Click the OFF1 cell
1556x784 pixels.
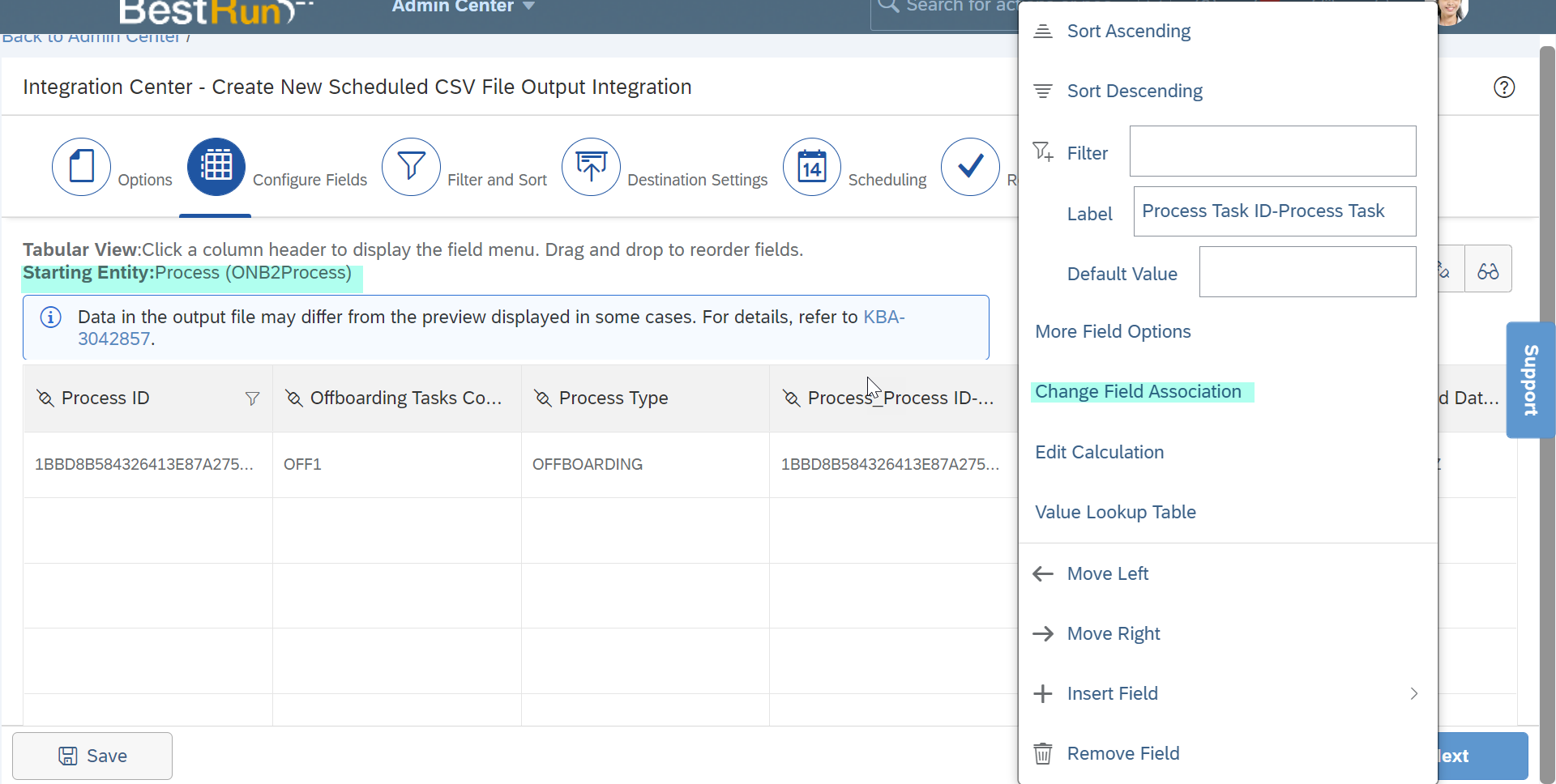click(302, 465)
